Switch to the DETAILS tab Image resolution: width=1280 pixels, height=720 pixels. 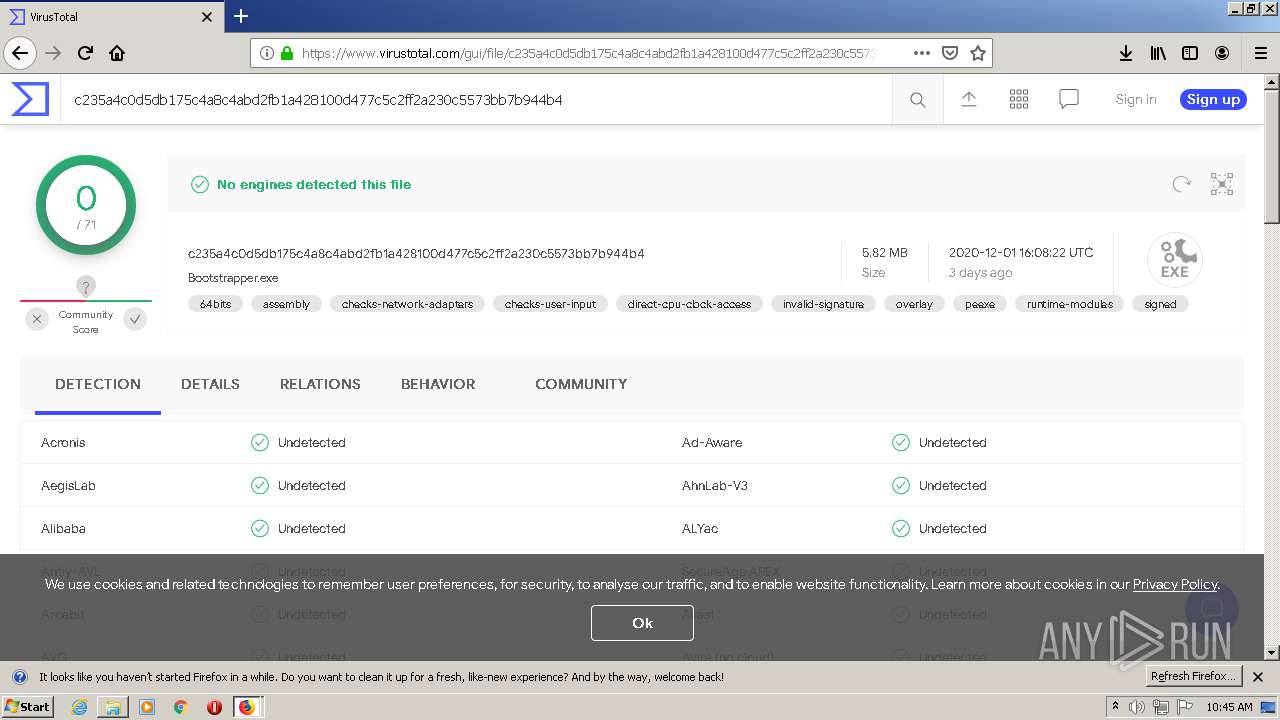tap(210, 384)
